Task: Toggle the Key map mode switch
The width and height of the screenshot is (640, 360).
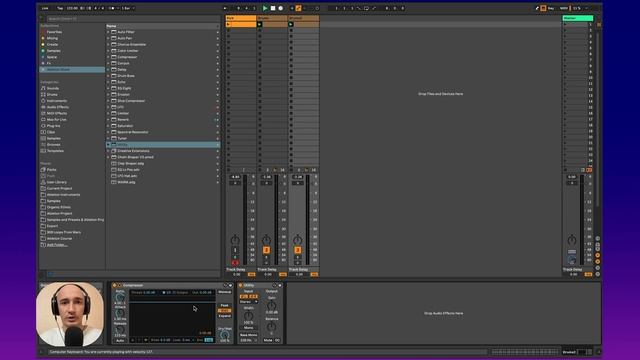Action: 551,8
